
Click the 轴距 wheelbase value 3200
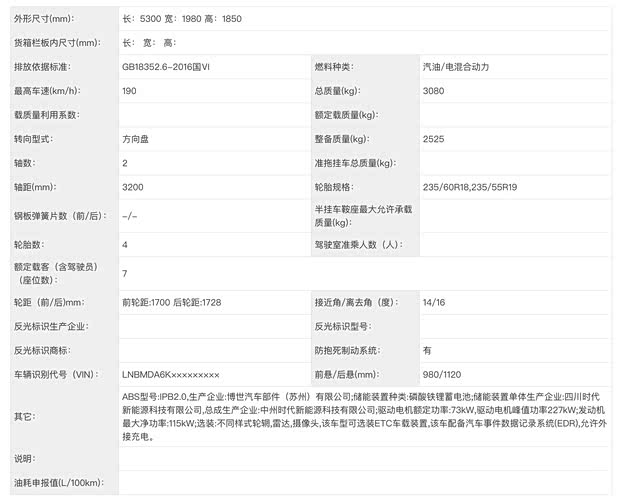[132, 187]
